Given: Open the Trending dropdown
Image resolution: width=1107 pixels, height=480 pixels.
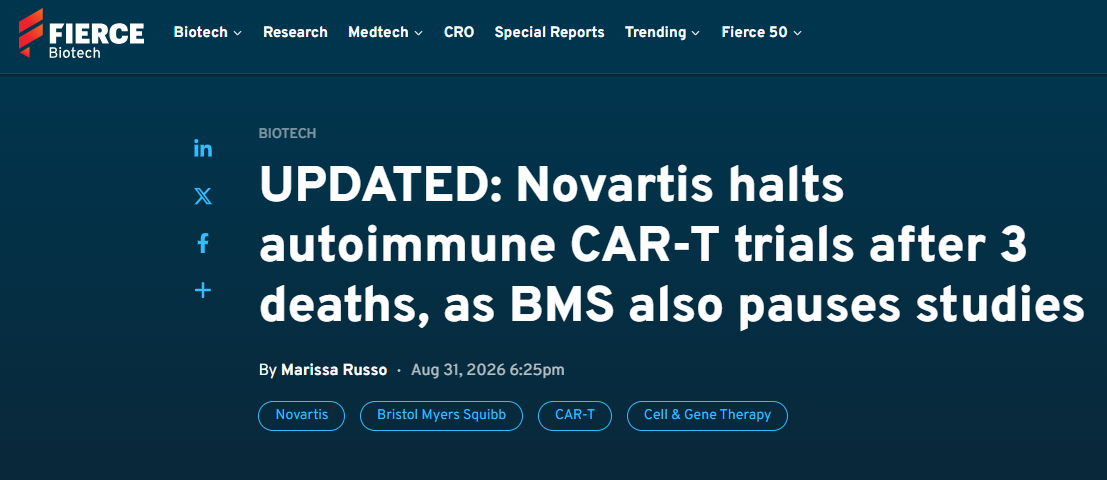Looking at the screenshot, I should tap(662, 32).
